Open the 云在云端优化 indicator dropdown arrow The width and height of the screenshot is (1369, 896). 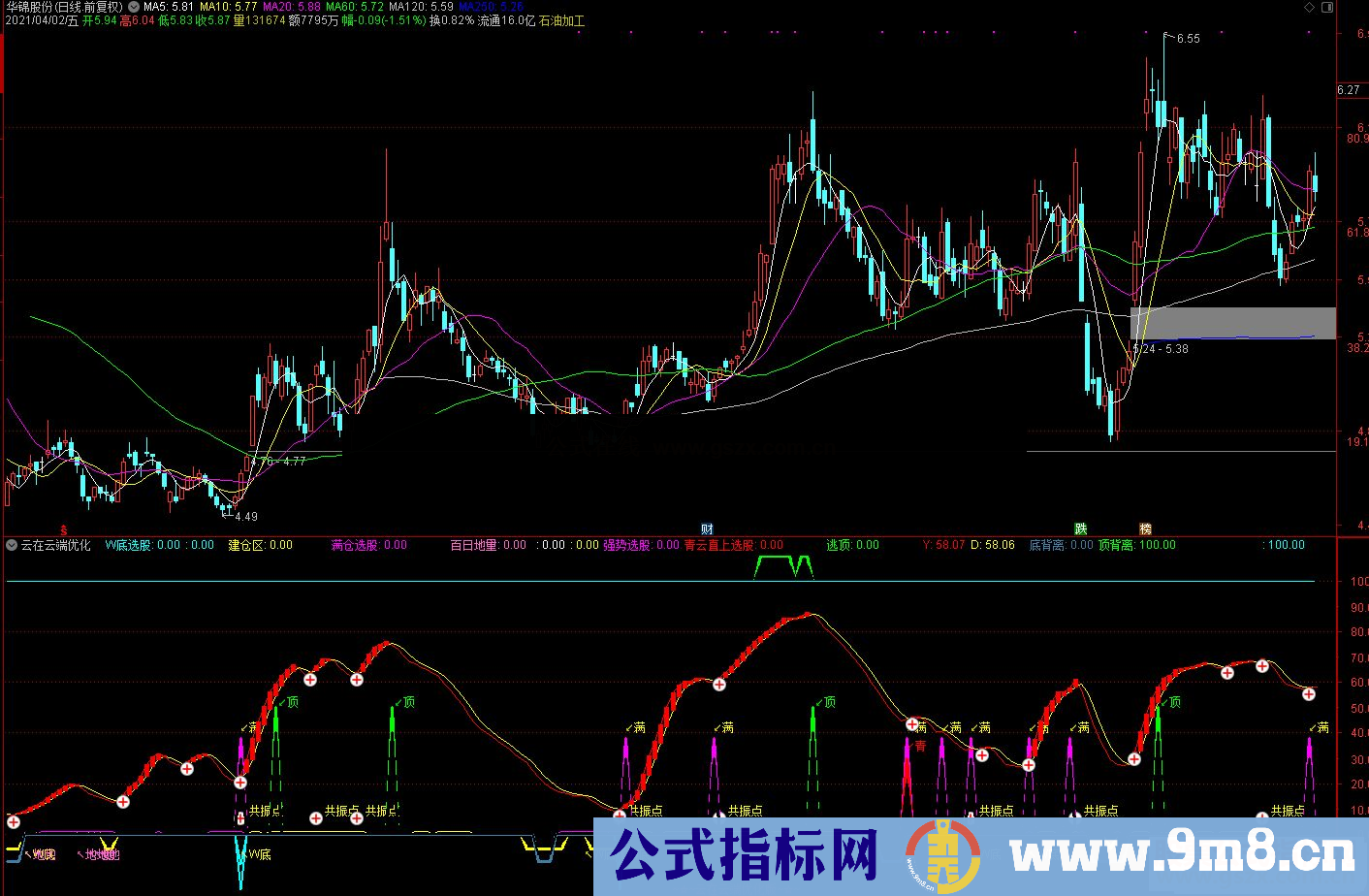12,545
